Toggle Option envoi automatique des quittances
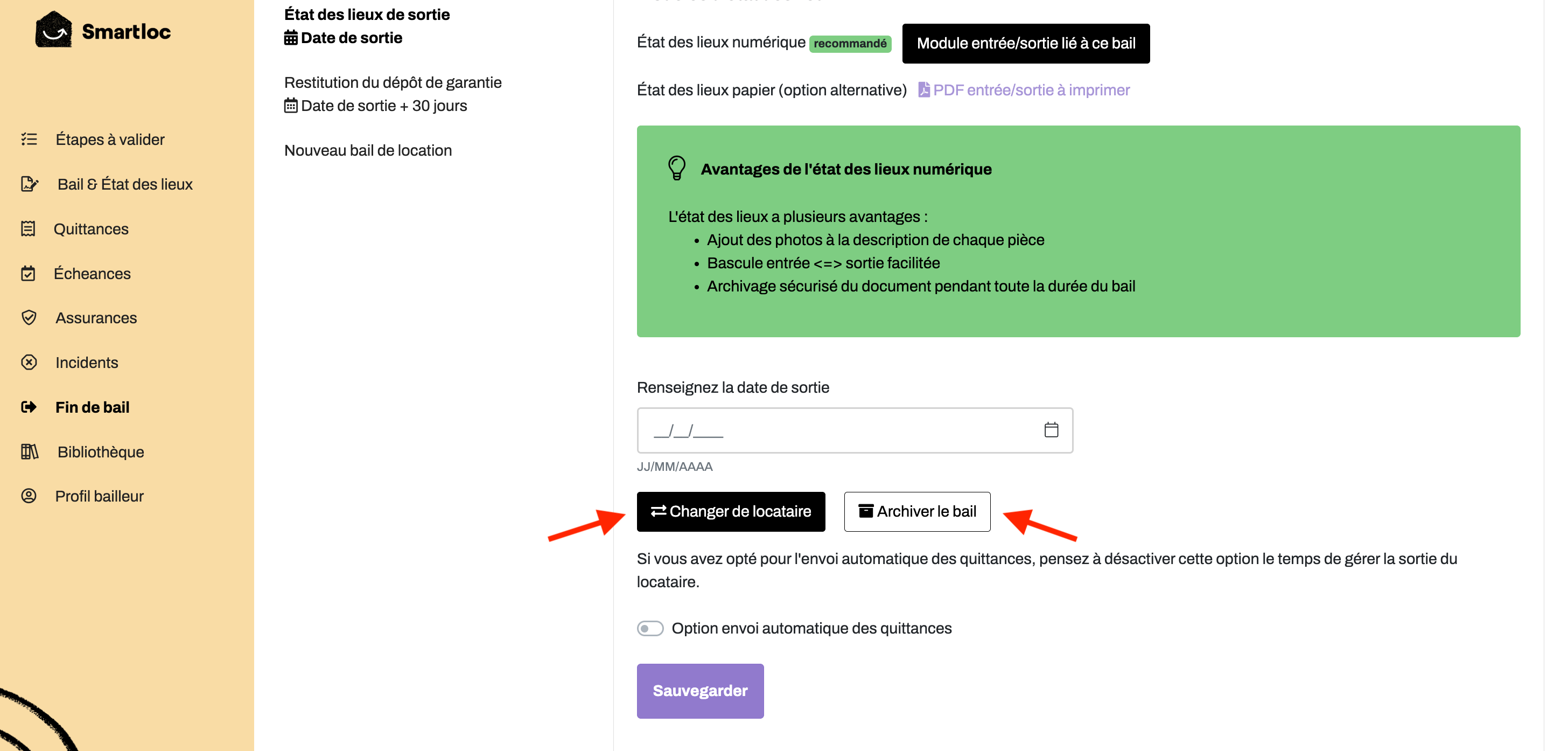 650,628
